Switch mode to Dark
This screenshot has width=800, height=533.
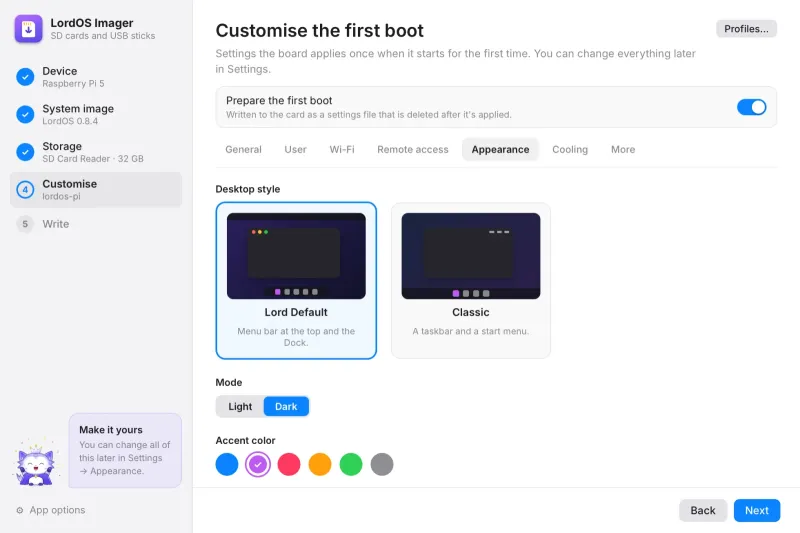click(286, 407)
